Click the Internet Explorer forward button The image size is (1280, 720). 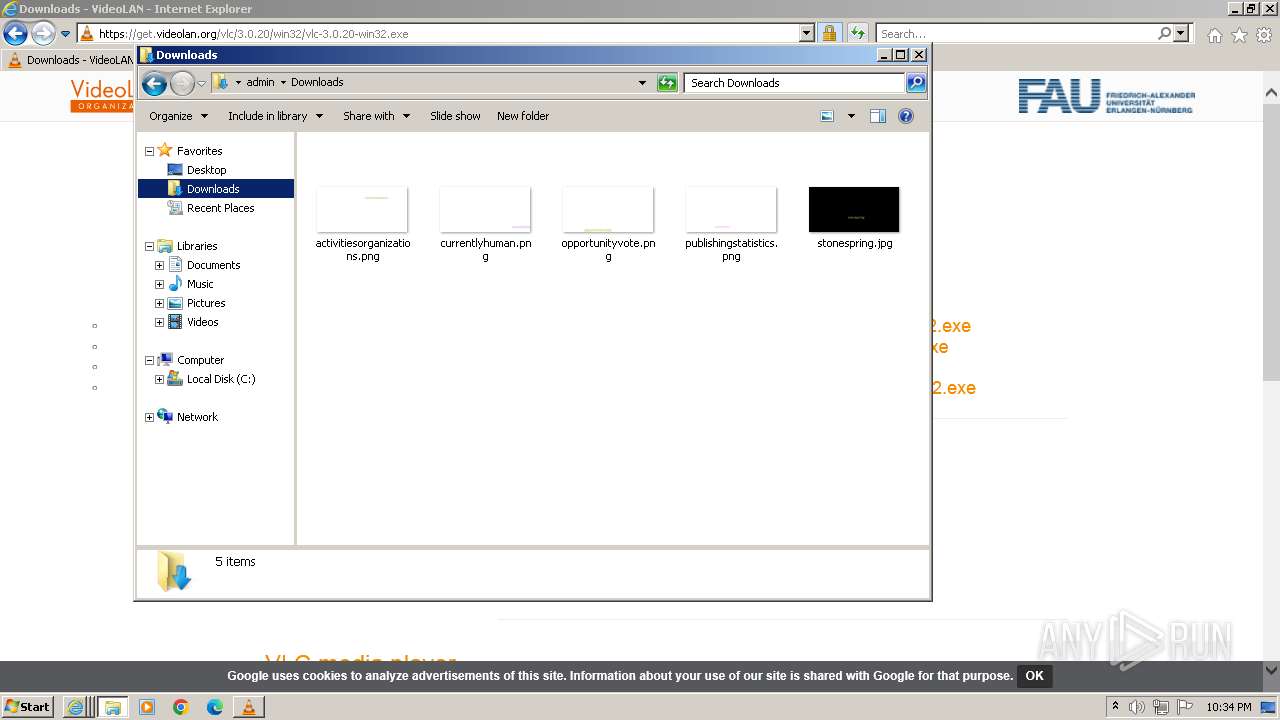coord(43,34)
